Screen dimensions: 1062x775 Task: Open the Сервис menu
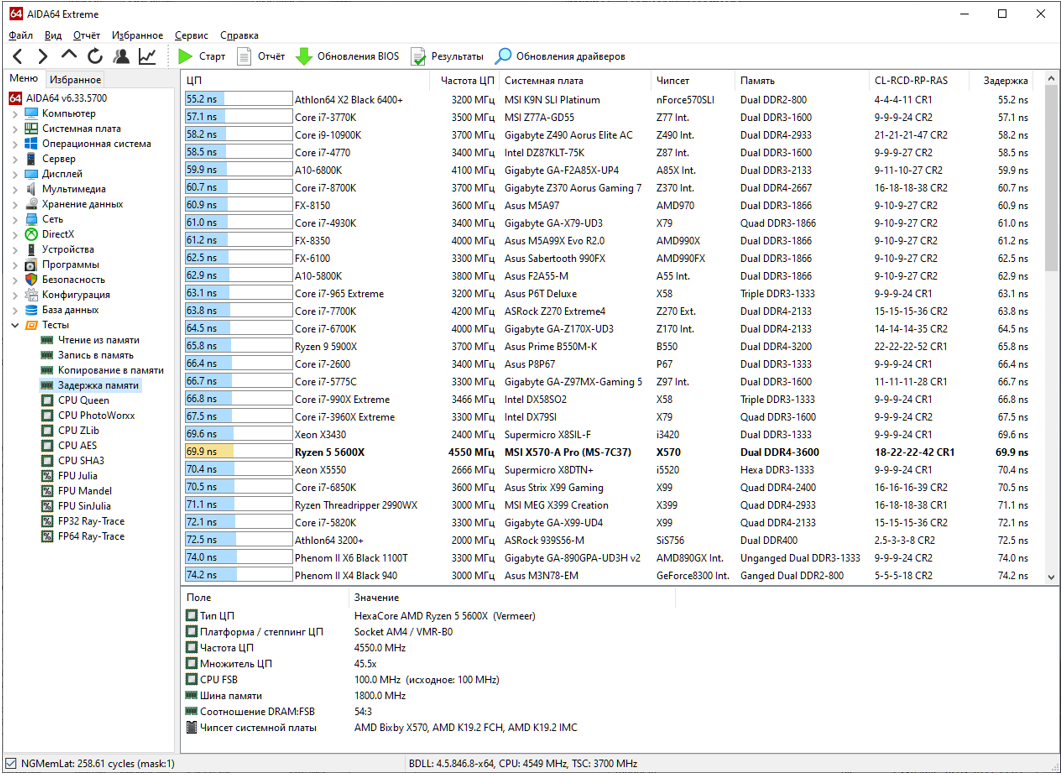(x=192, y=35)
